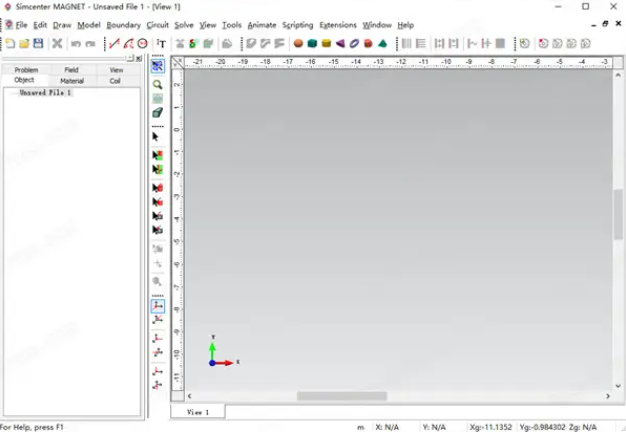This screenshot has height=435, width=626.
Task: Toggle the top view-mode button in vertical toolbar
Action: 157,65
